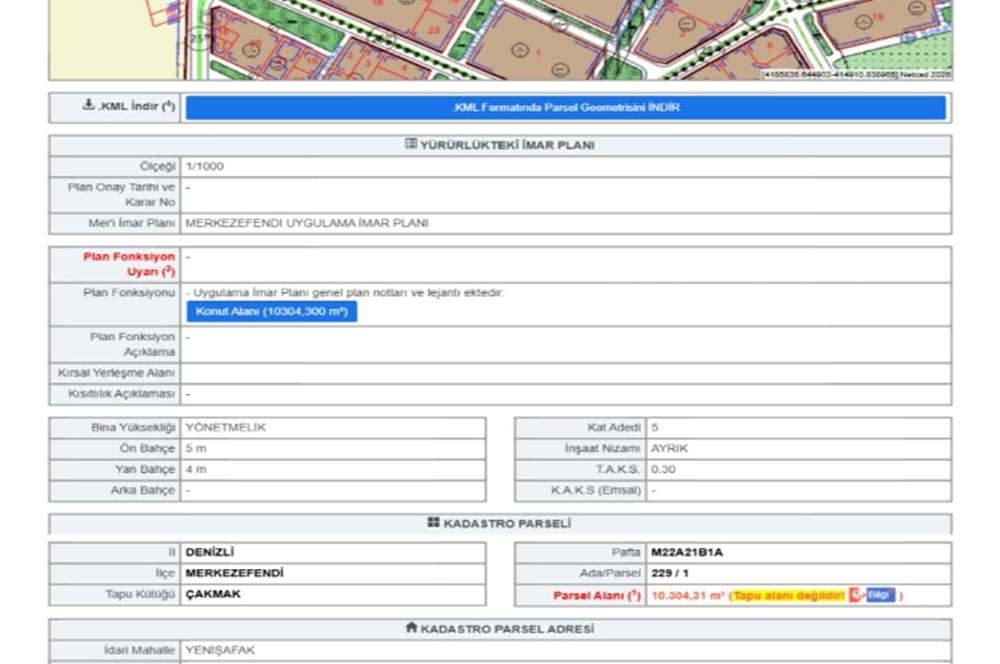Click the zoning map image
This screenshot has height=664, width=1000.
pos(500,40)
